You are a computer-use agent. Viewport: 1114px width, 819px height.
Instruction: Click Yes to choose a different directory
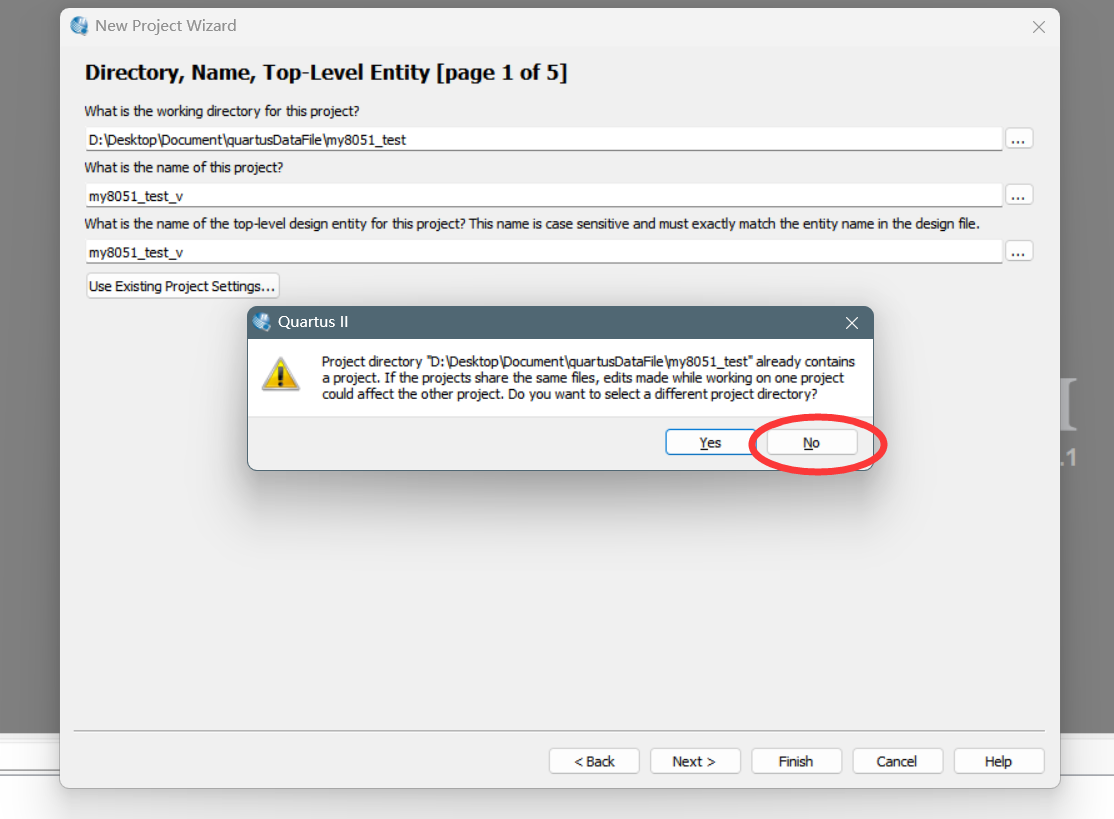(x=710, y=443)
